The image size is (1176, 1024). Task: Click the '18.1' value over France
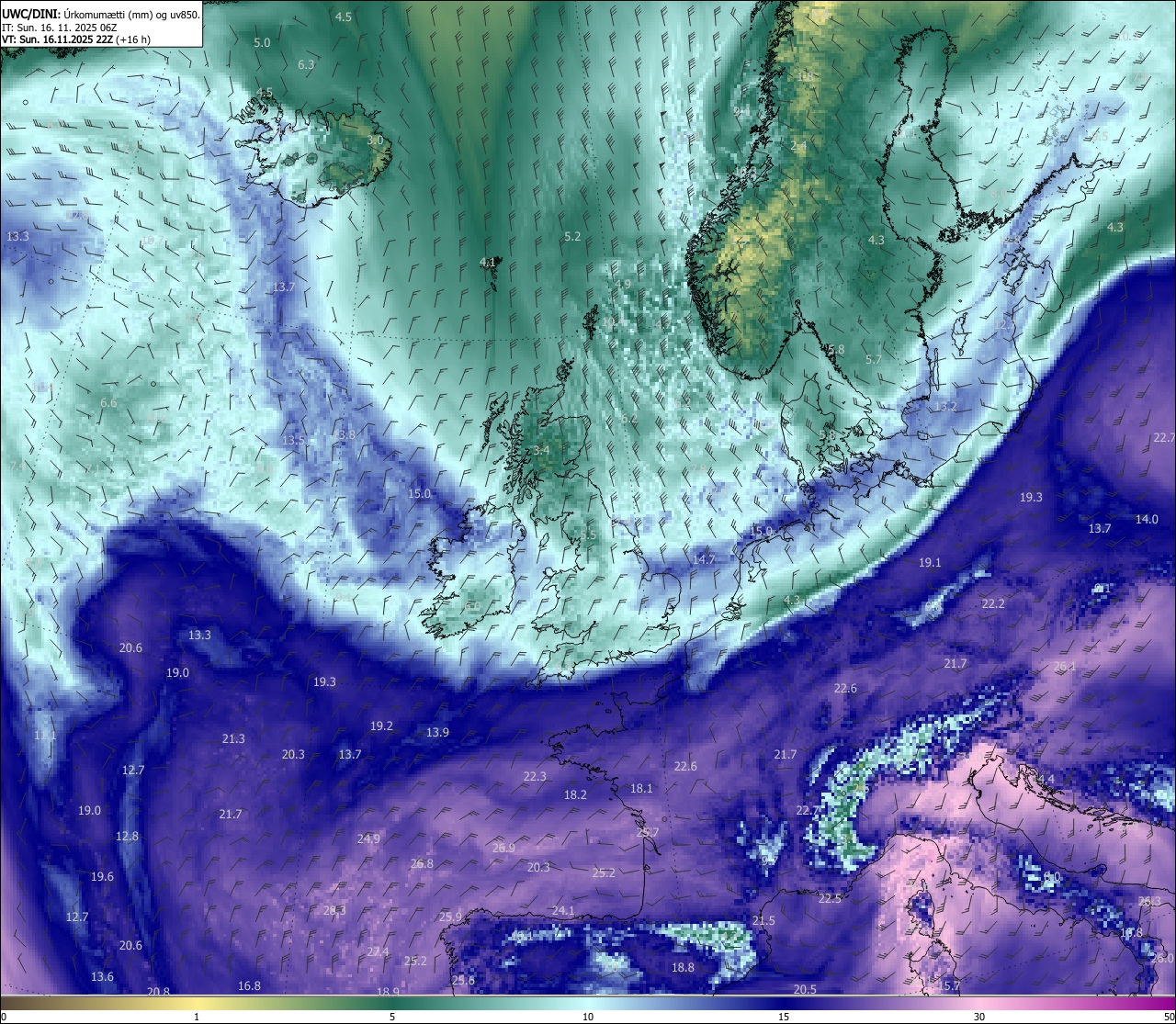click(641, 788)
